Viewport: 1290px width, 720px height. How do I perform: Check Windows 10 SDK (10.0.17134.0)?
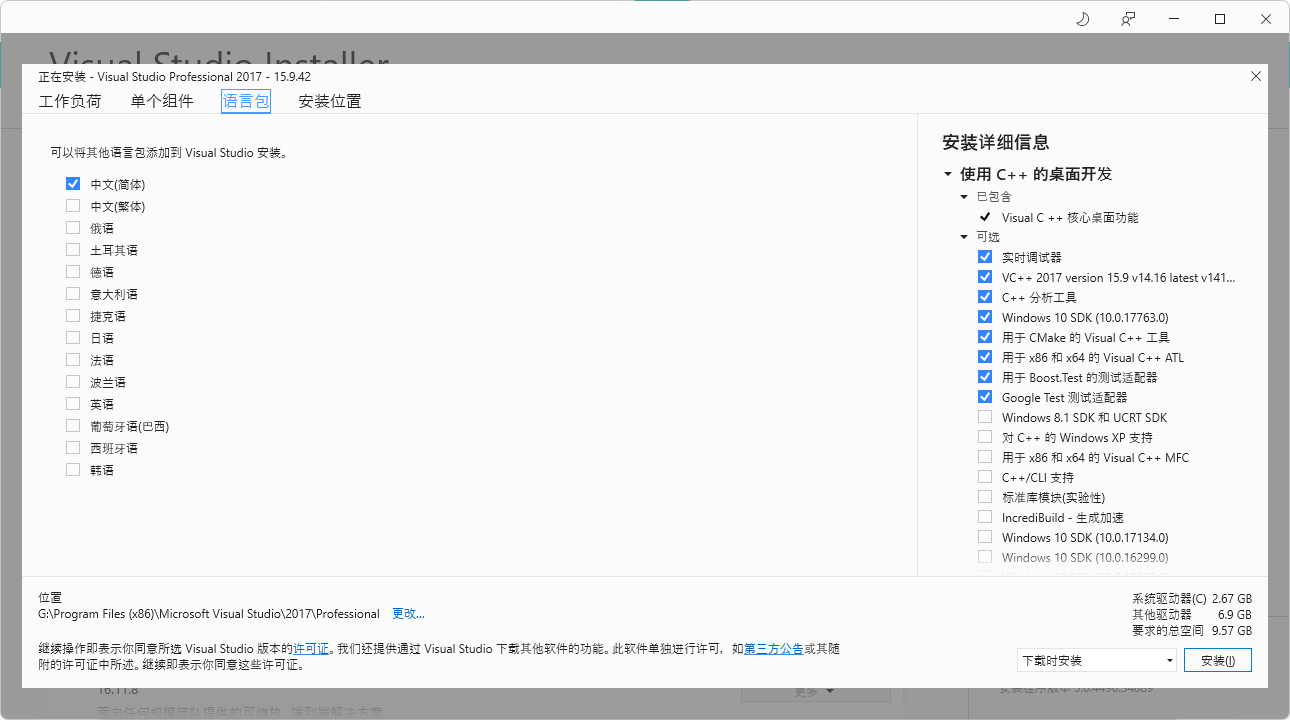point(985,537)
